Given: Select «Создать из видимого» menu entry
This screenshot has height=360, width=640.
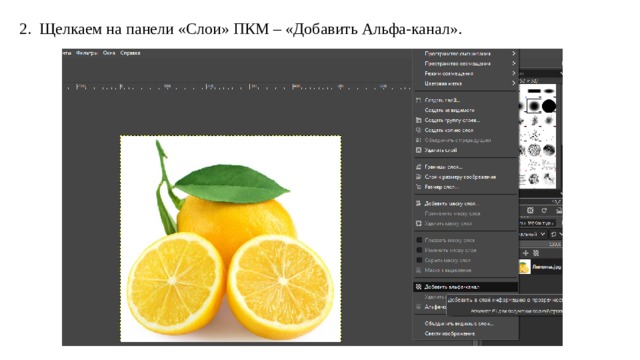Looking at the screenshot, I should (465, 110).
